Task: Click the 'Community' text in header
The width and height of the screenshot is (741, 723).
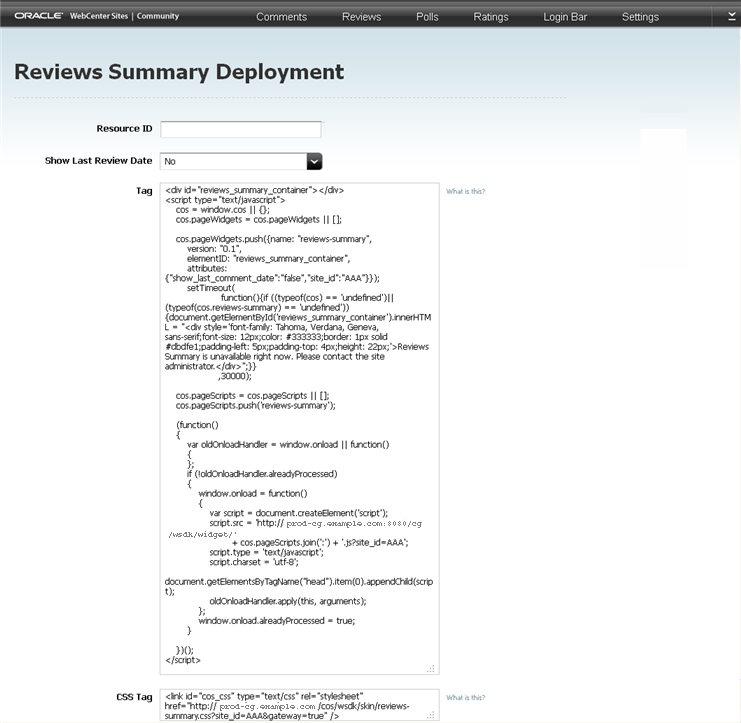Action: pos(158,16)
